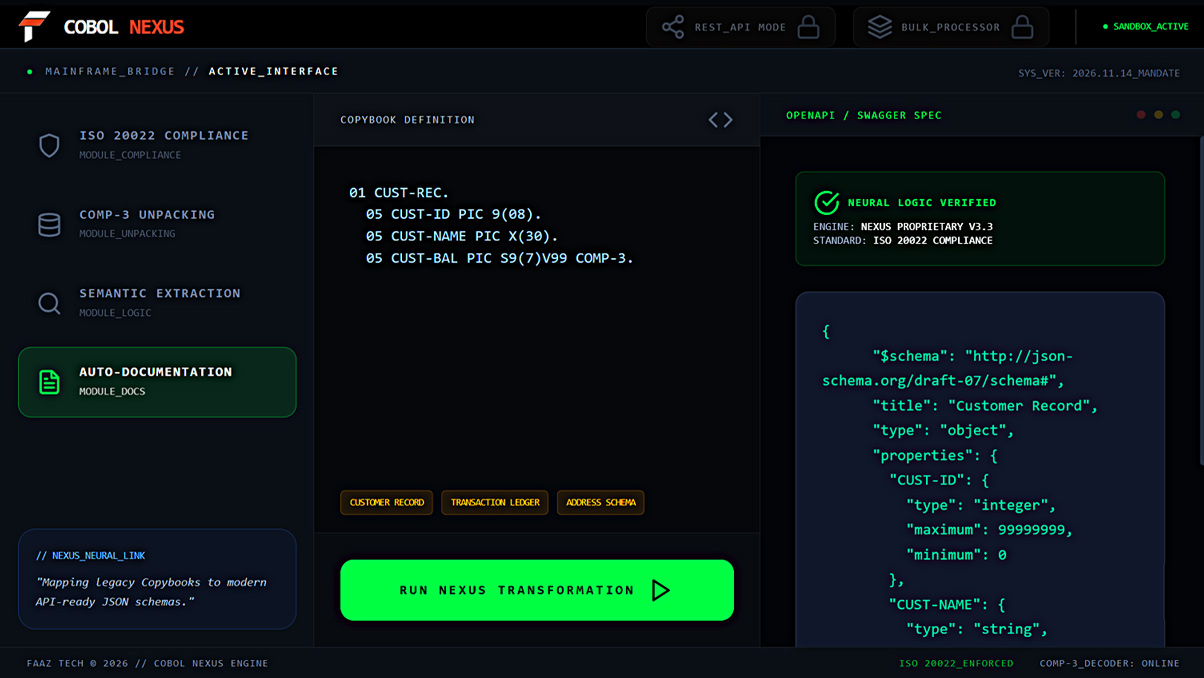Select the Auto-Documentation module
The image size is (1204, 678).
click(157, 382)
